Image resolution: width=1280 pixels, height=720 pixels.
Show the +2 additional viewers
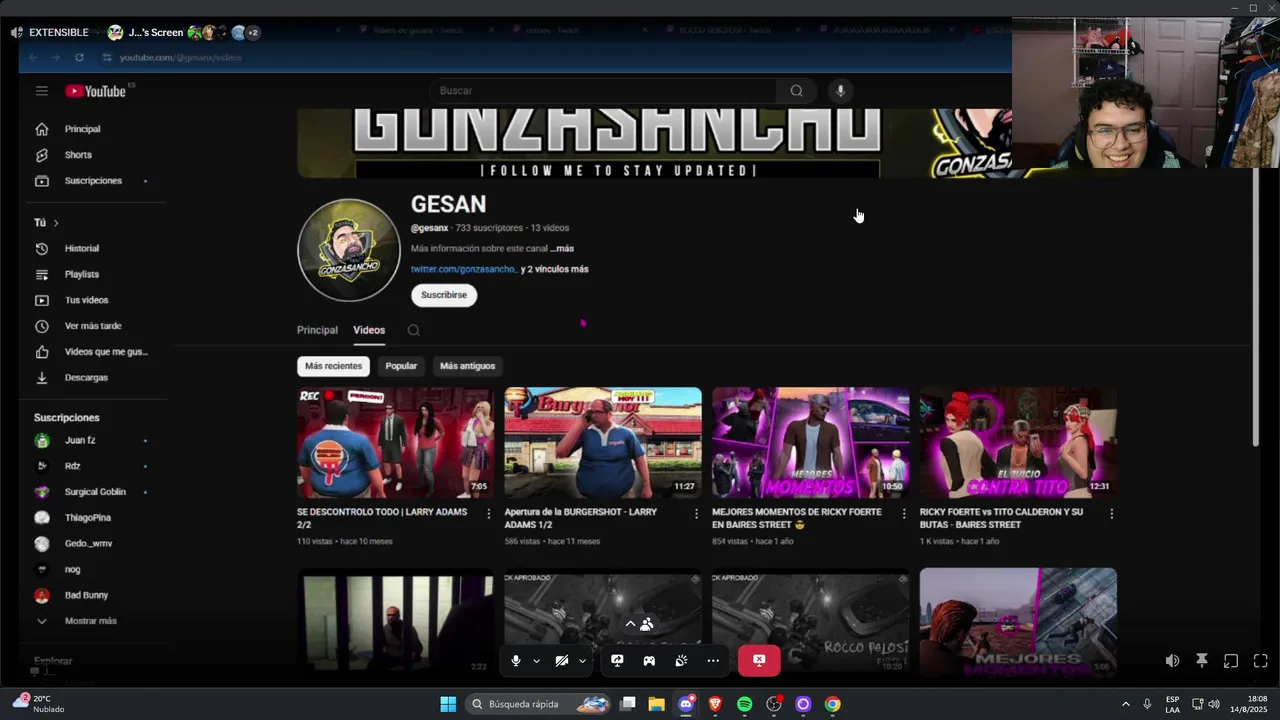(253, 33)
